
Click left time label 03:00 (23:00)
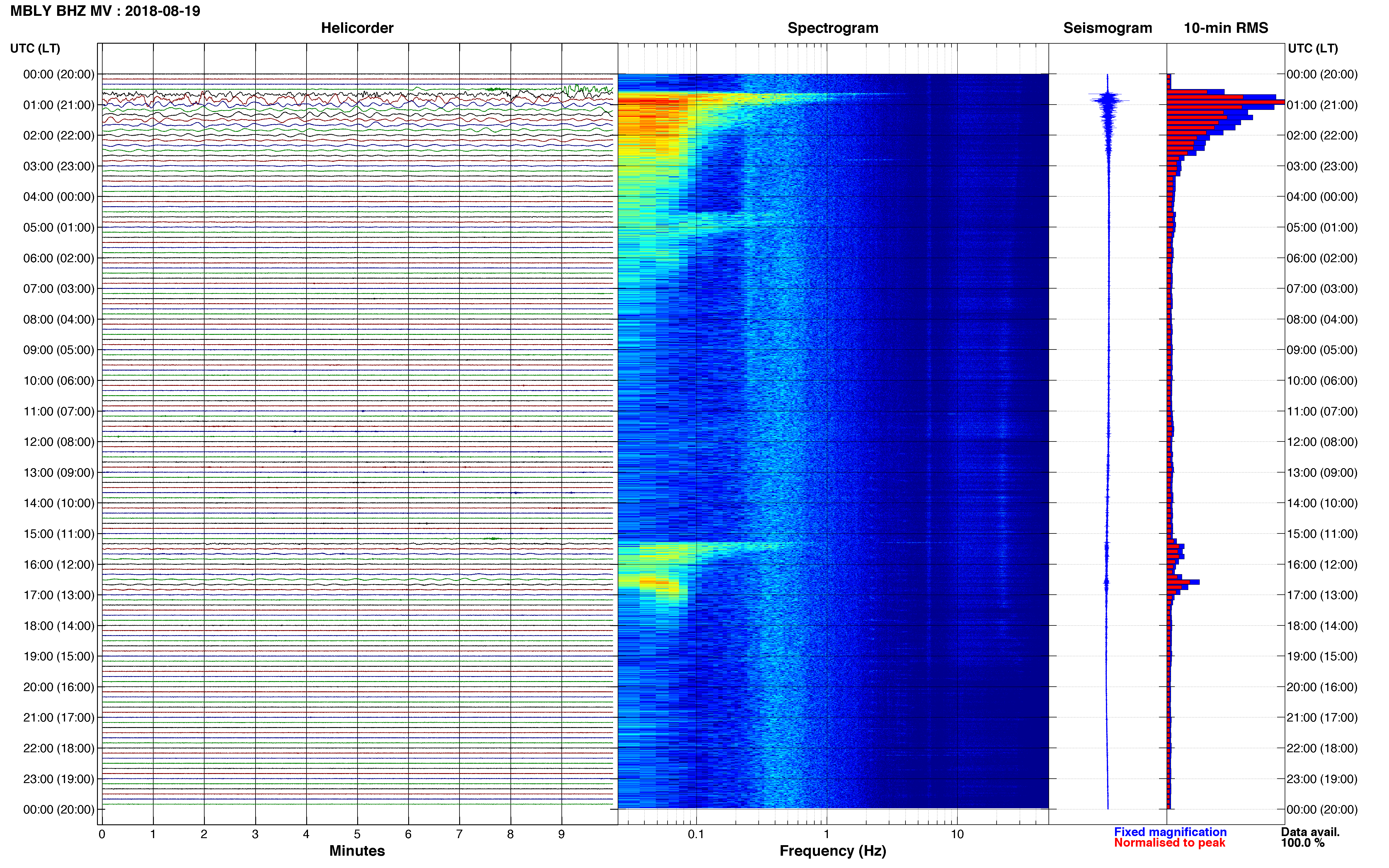tap(59, 166)
